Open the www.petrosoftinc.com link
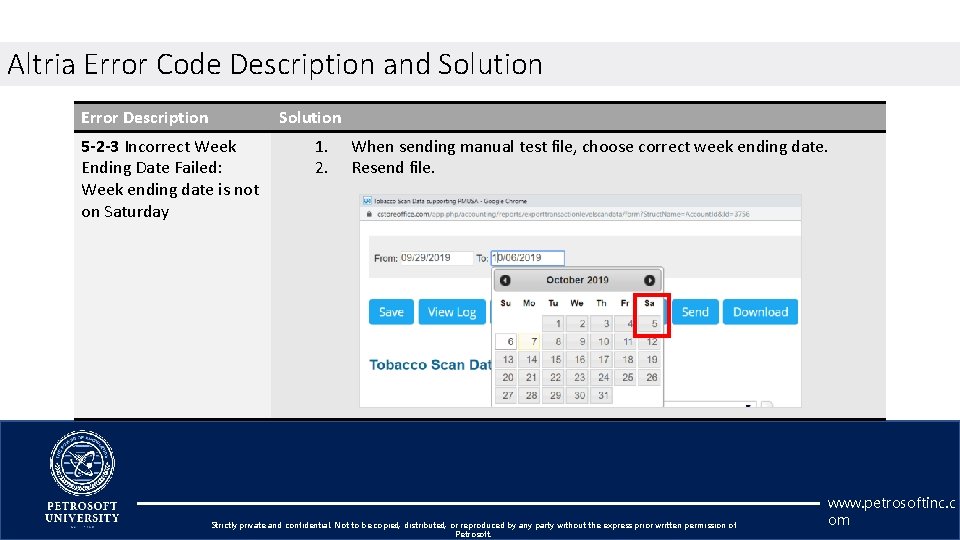The height and width of the screenshot is (540, 960). coord(891,511)
